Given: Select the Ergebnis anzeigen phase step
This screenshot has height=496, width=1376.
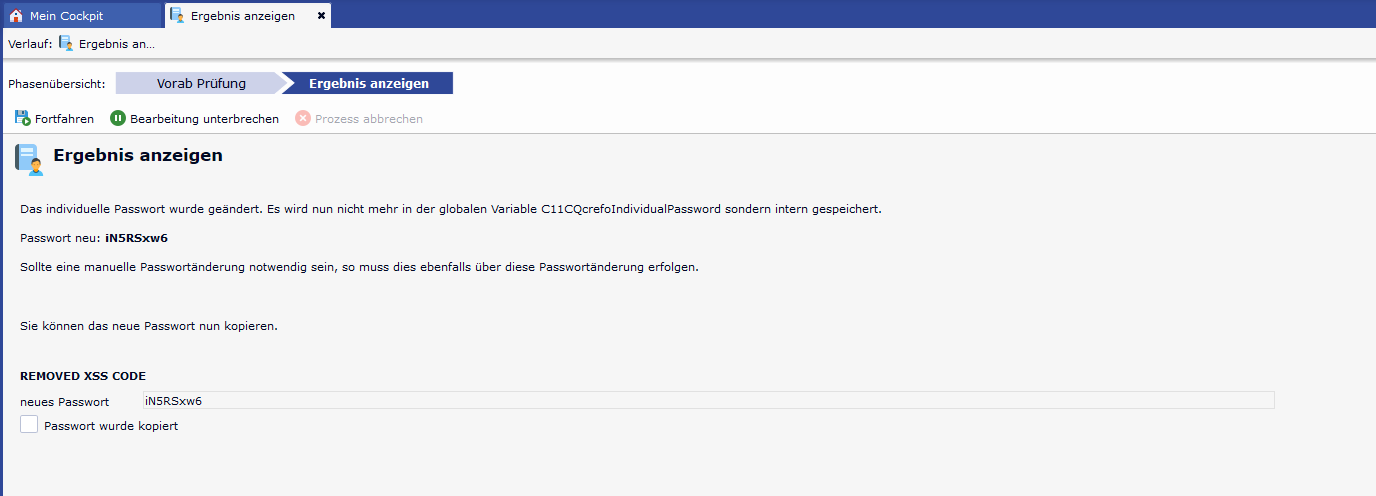Looking at the screenshot, I should [x=369, y=83].
